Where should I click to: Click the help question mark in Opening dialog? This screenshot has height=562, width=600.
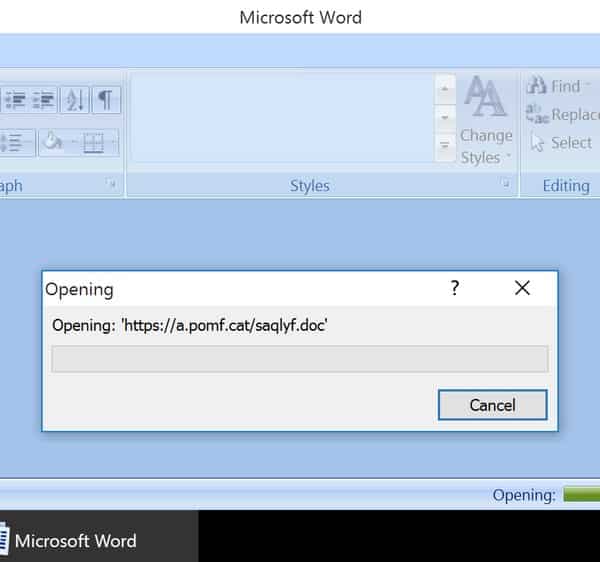(455, 288)
